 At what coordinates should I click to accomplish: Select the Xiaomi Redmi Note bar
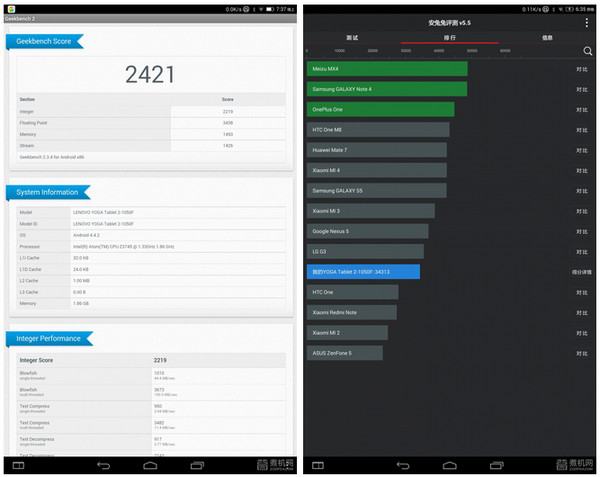coord(352,312)
